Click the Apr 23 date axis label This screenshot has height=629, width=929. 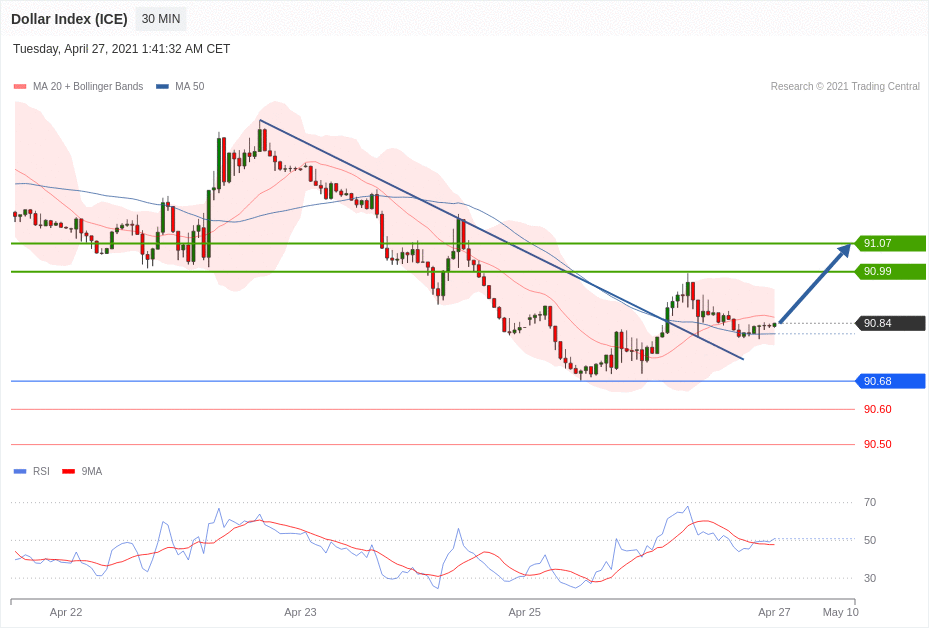click(x=300, y=612)
